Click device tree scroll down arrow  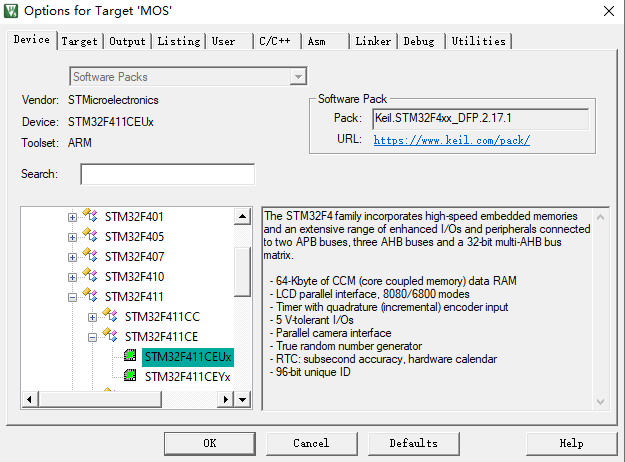point(242,399)
